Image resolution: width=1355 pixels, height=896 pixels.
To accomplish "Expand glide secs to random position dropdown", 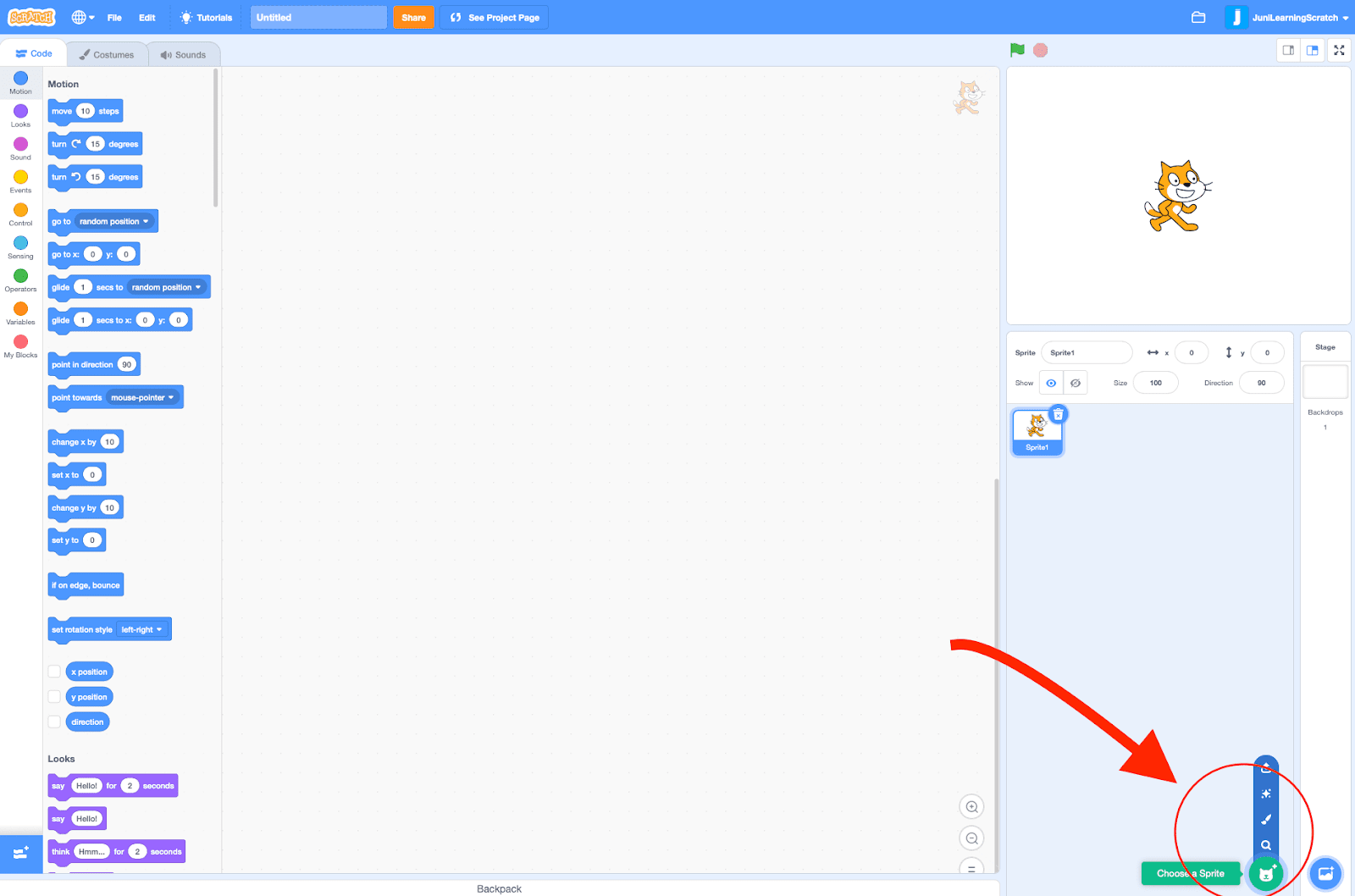I will click(167, 287).
